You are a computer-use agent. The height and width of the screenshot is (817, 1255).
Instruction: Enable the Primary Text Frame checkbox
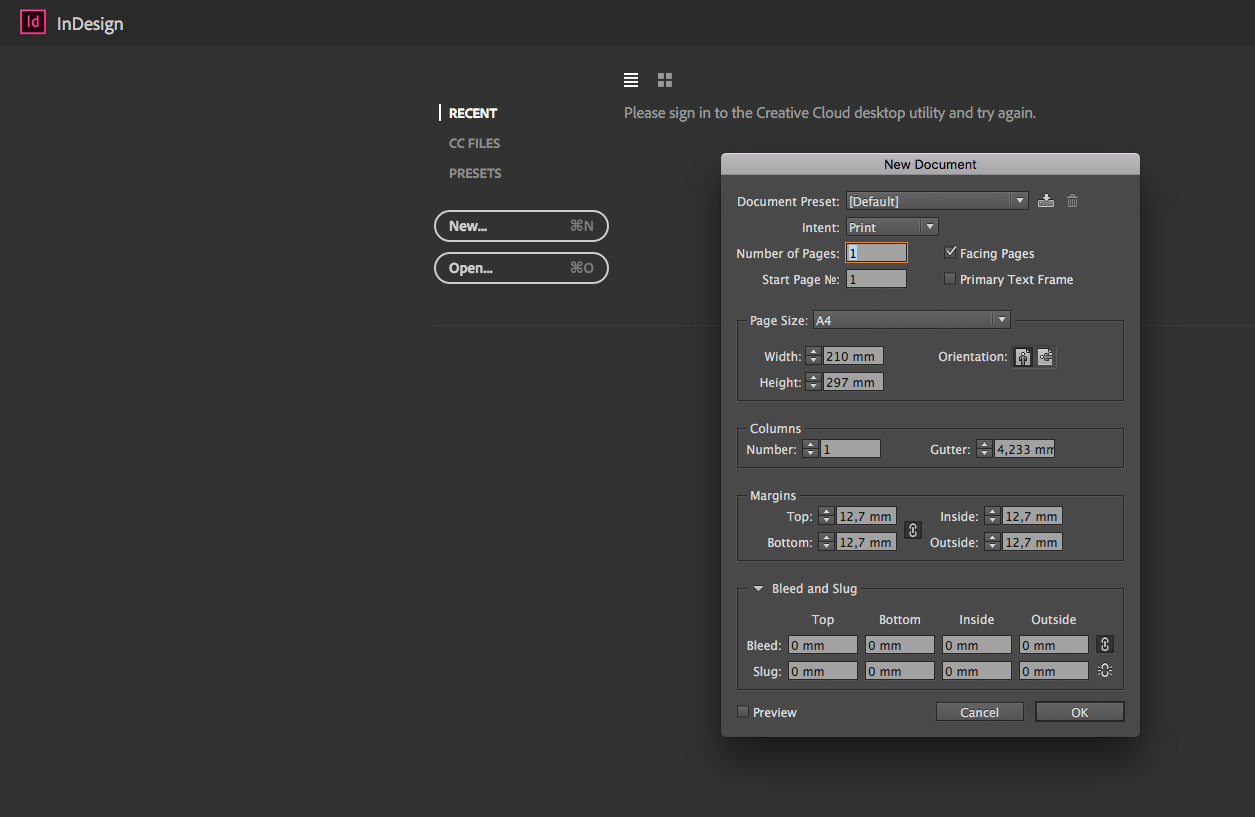950,279
